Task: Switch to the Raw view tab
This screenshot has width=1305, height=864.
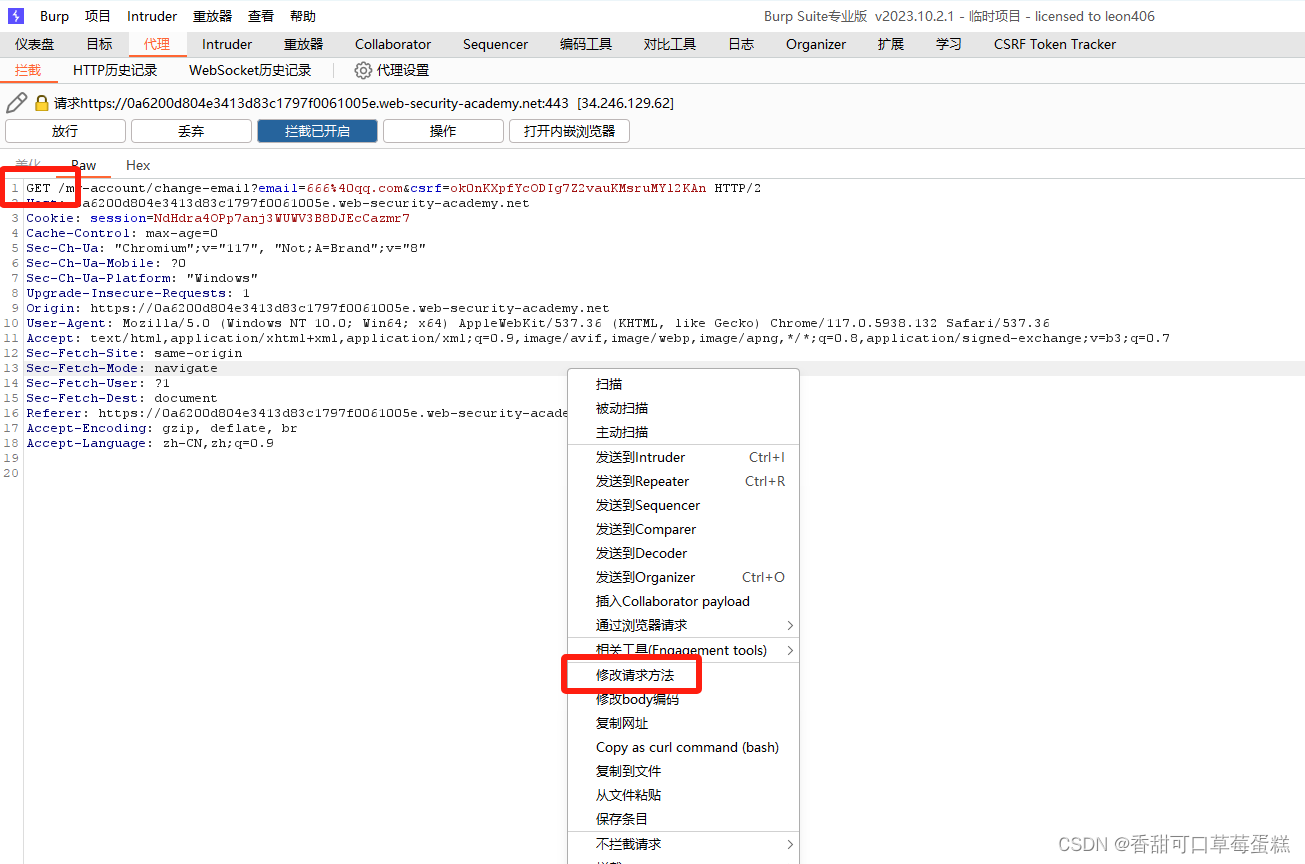Action: click(x=84, y=165)
